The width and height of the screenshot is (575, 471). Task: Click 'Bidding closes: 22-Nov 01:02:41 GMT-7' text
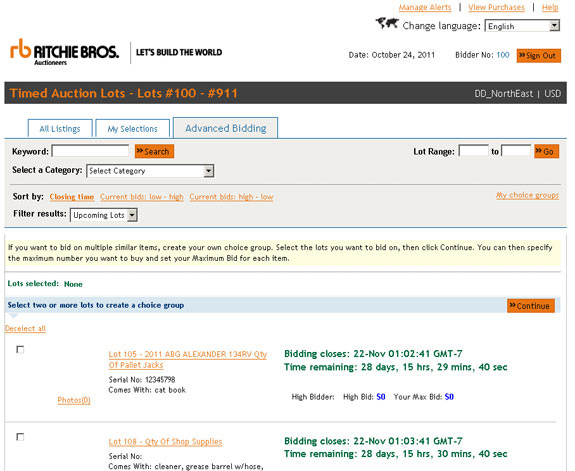click(373, 354)
